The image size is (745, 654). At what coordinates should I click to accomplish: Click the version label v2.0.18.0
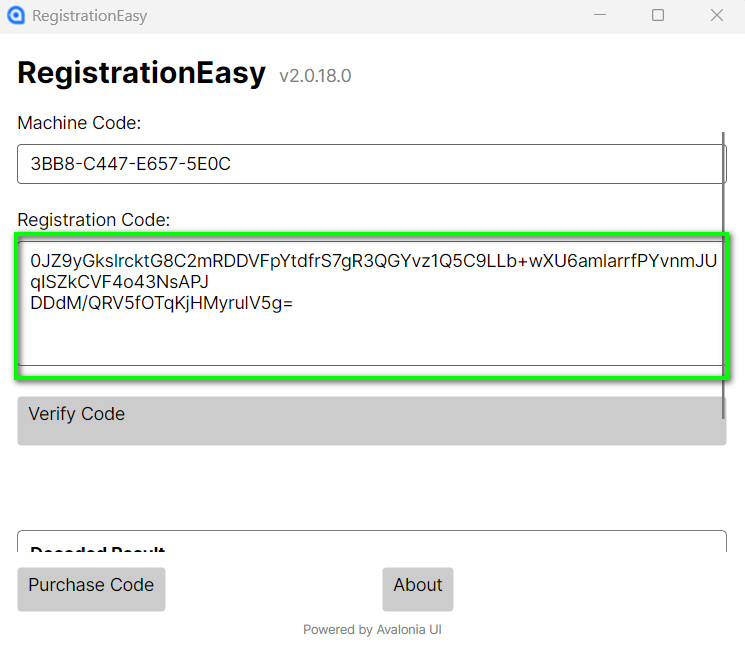tap(315, 76)
